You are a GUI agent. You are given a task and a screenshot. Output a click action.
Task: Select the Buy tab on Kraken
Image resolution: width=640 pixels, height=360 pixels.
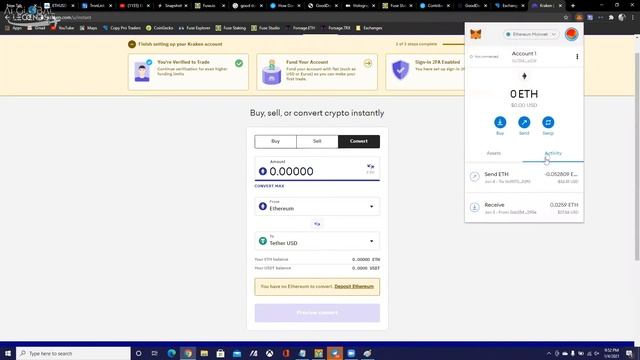point(276,141)
